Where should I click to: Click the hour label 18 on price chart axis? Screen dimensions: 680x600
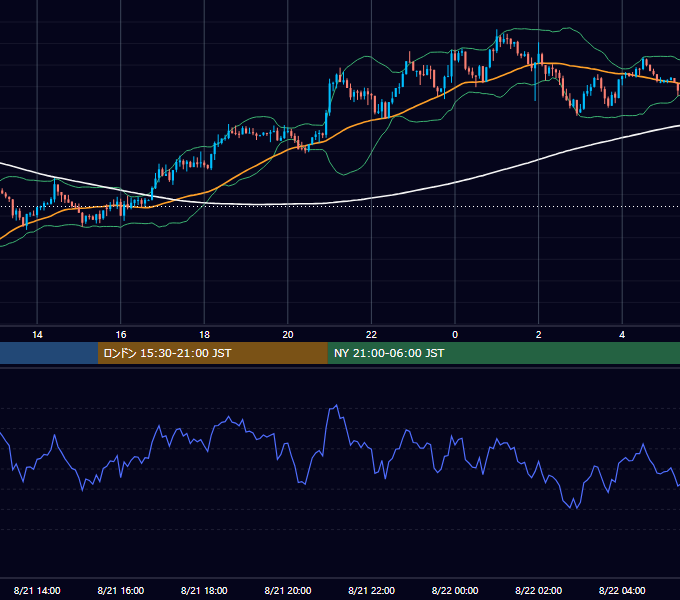click(204, 335)
